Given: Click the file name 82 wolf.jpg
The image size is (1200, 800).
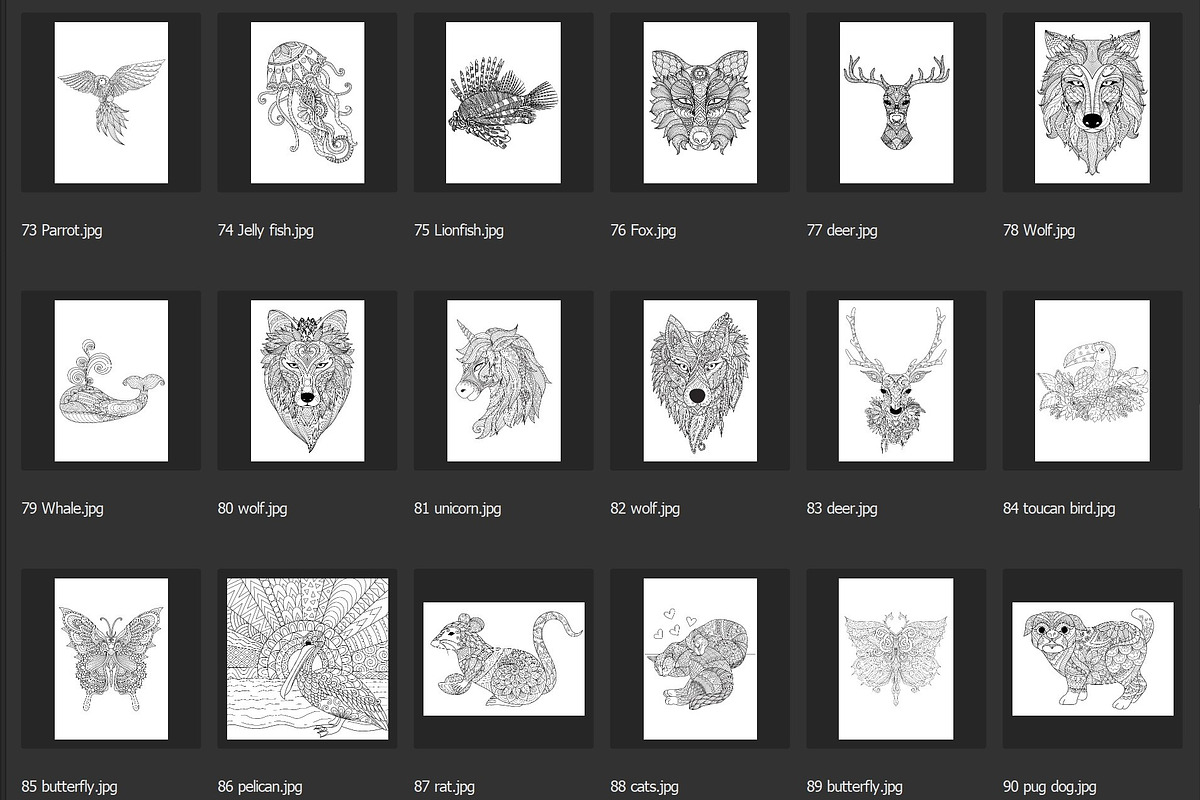Looking at the screenshot, I should pos(645,509).
